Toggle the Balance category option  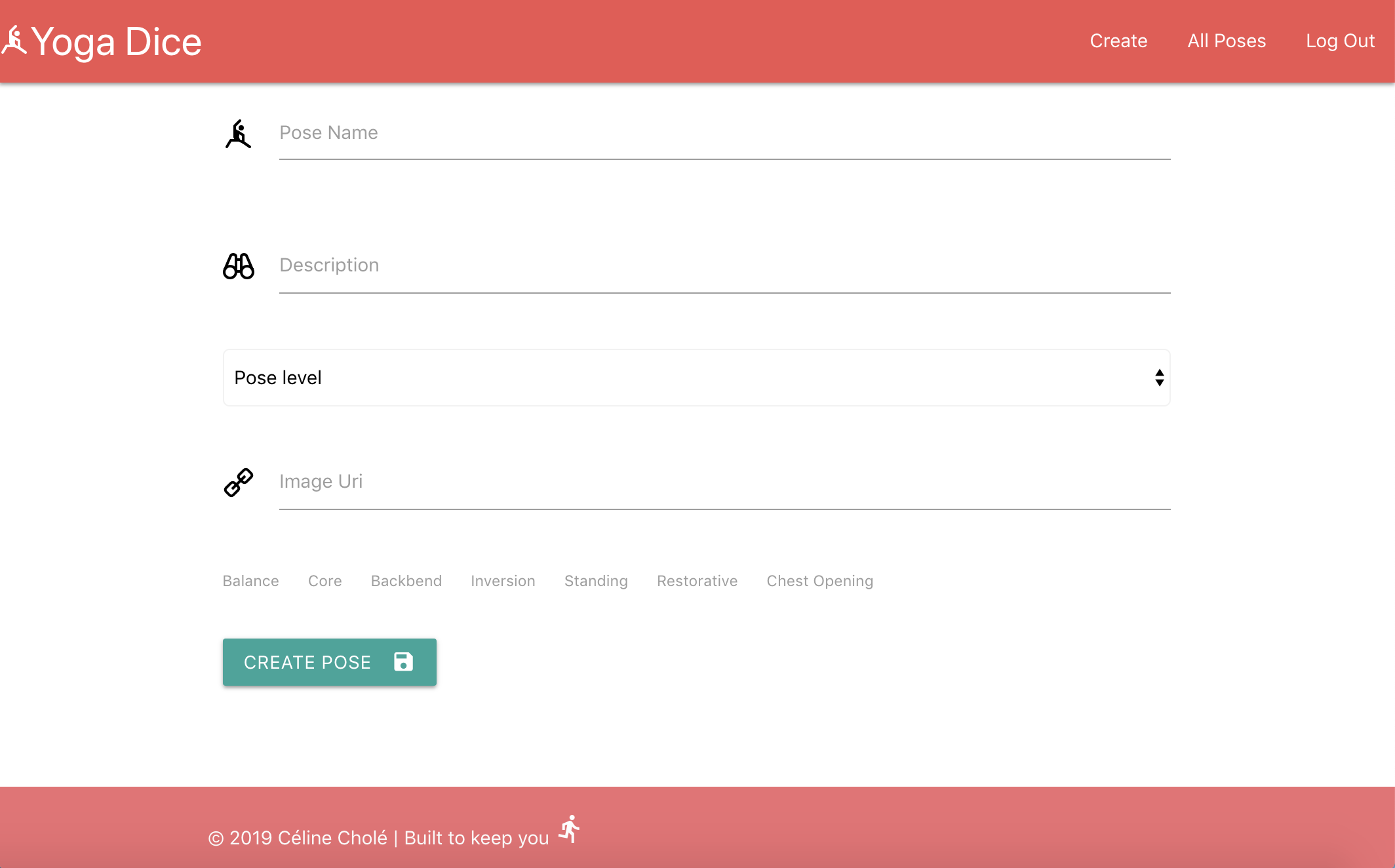250,581
